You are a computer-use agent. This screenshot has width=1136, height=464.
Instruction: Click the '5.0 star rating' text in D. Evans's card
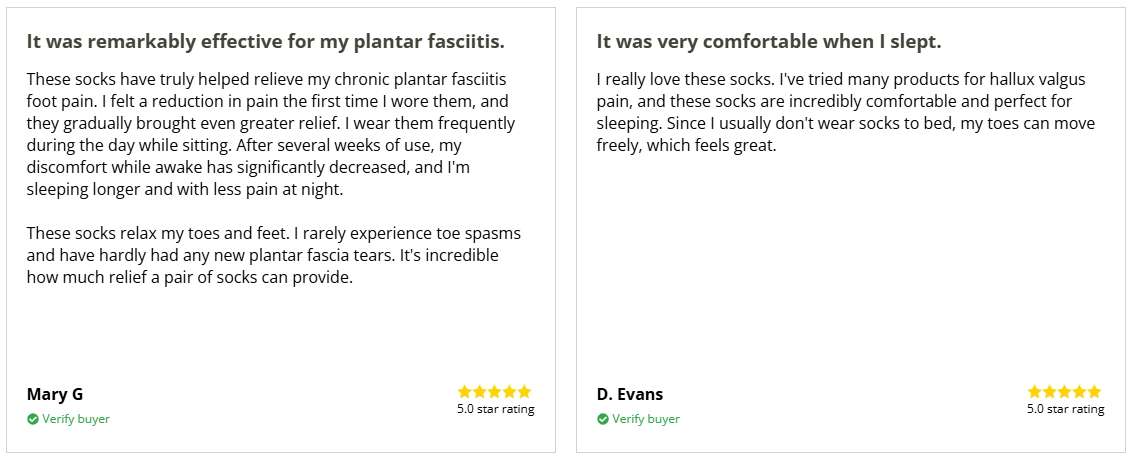pyautogui.click(x=1065, y=409)
